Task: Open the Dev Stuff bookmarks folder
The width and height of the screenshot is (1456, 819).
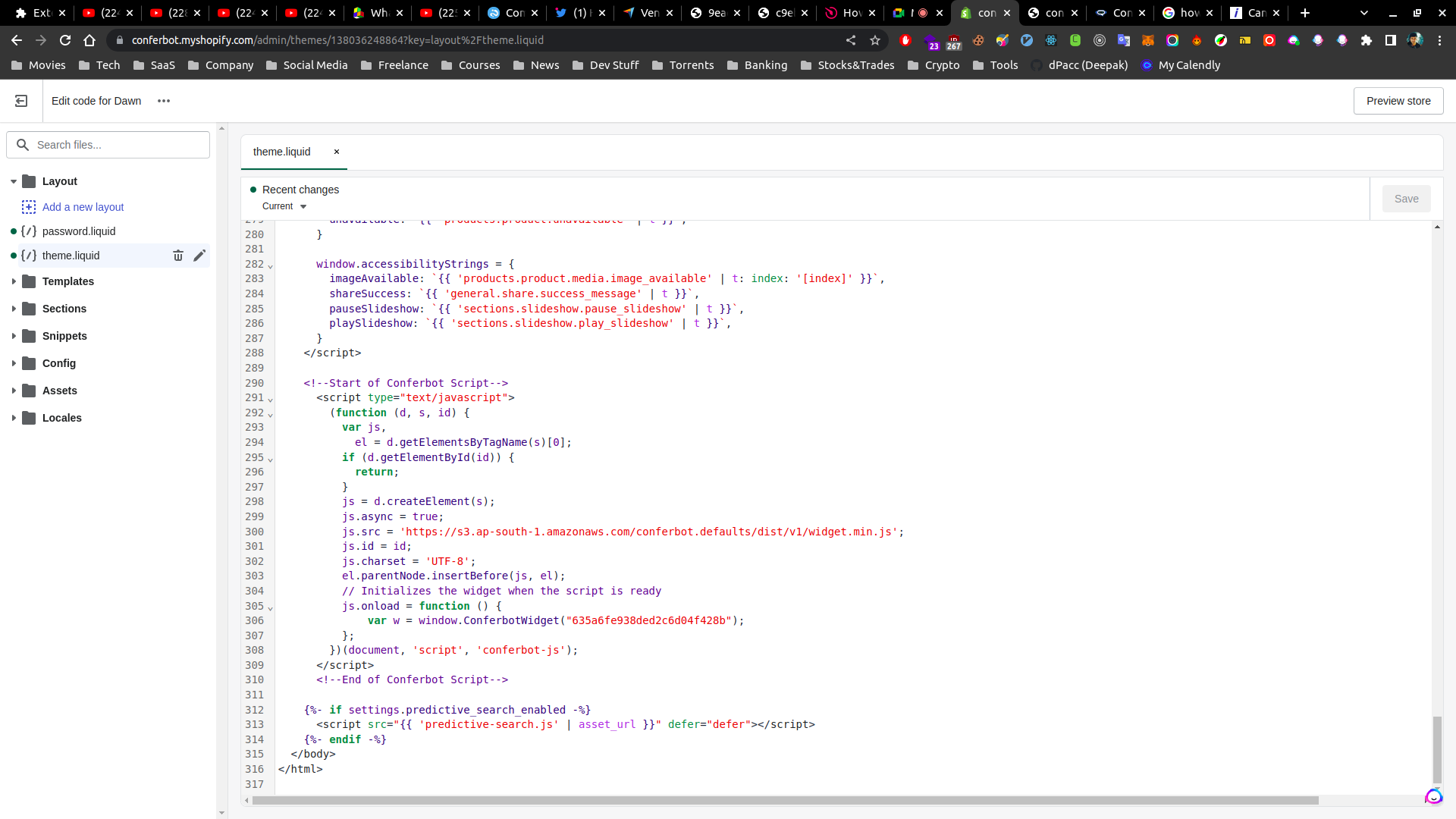Action: tap(606, 65)
